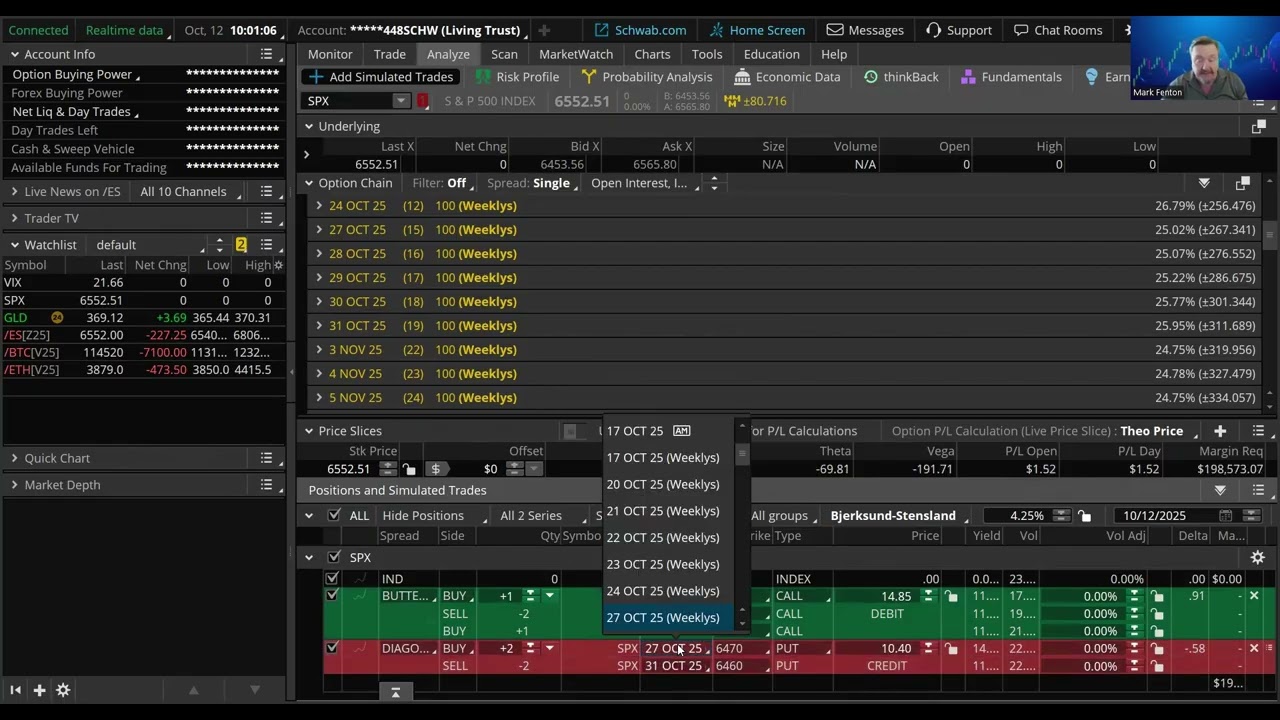
Task: Jump to first gadget icon at bottom left
Action: tap(15, 690)
